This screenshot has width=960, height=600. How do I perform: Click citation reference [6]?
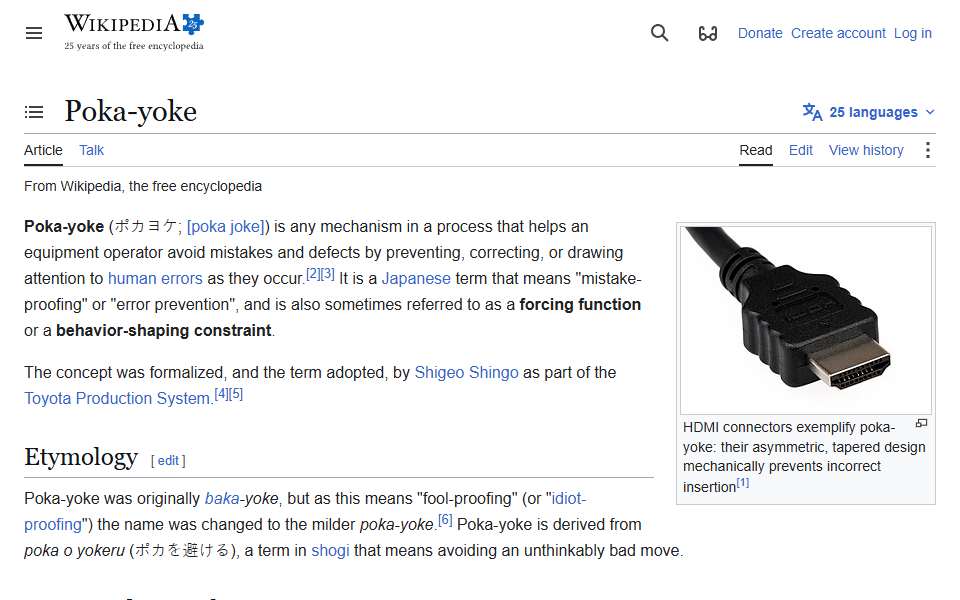point(445,520)
